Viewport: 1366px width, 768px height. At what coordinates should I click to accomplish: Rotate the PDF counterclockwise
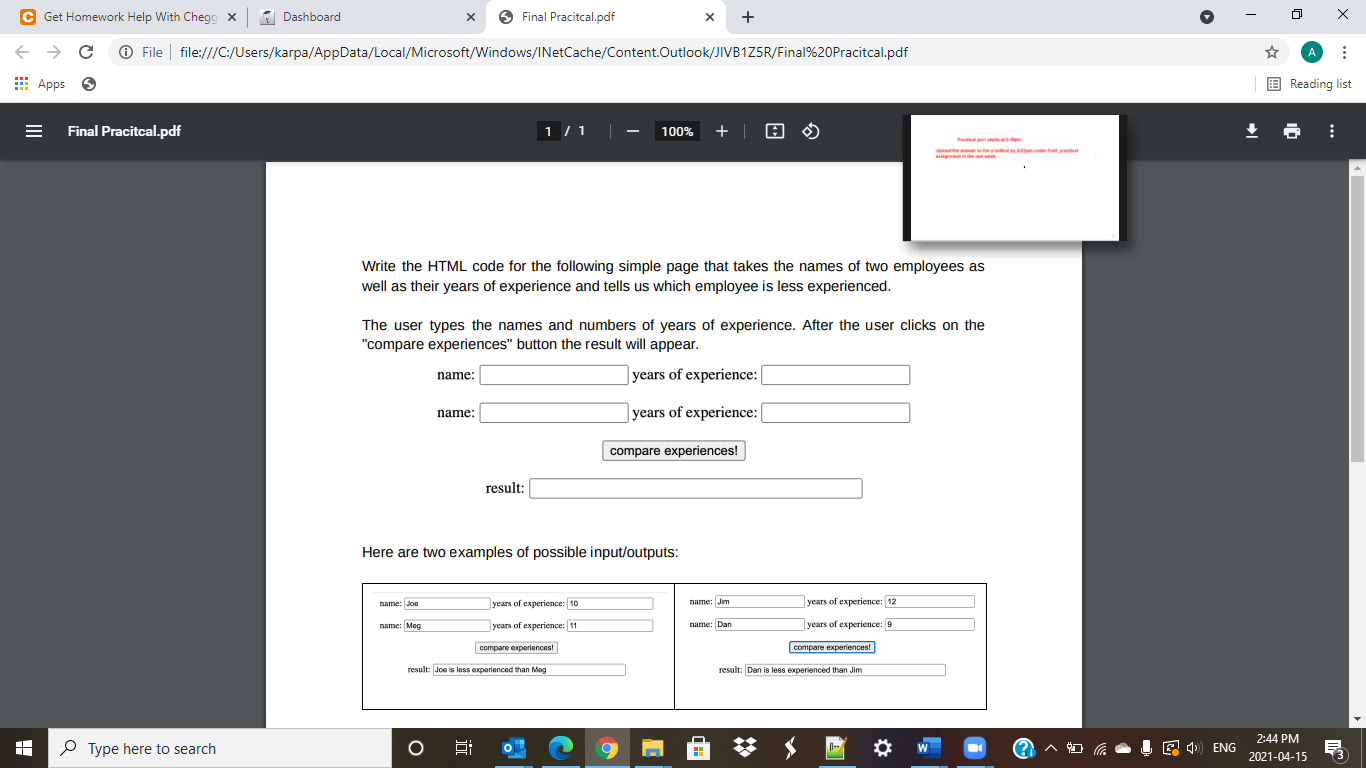tap(812, 131)
